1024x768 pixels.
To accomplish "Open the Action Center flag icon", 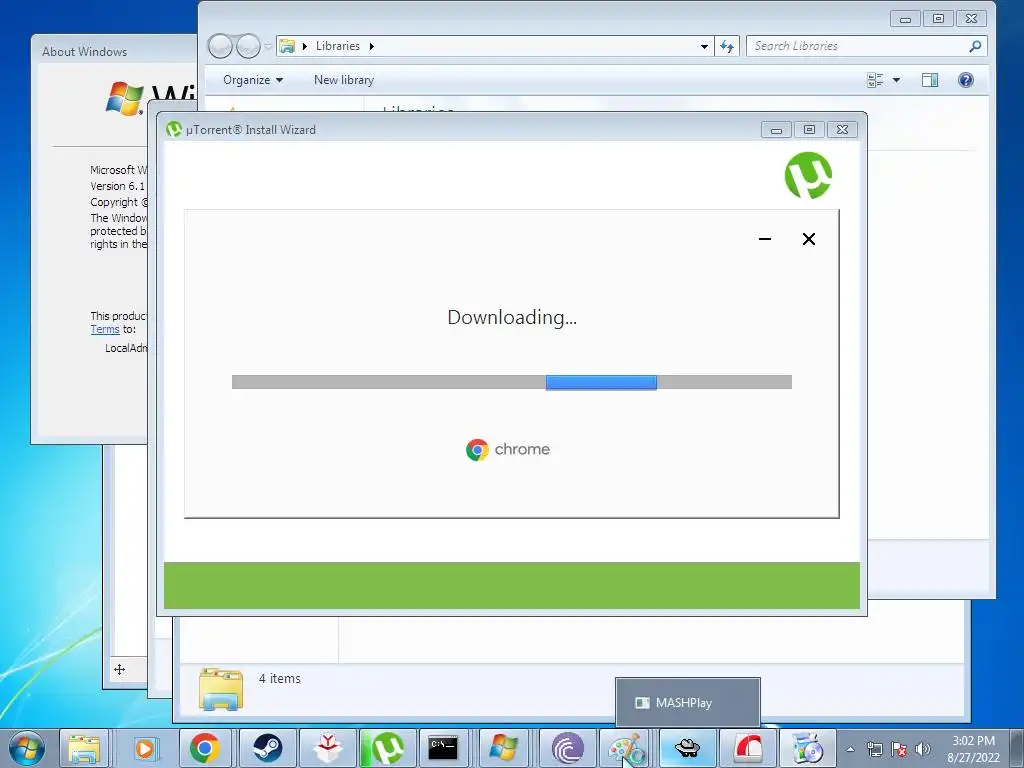I will pos(899,749).
